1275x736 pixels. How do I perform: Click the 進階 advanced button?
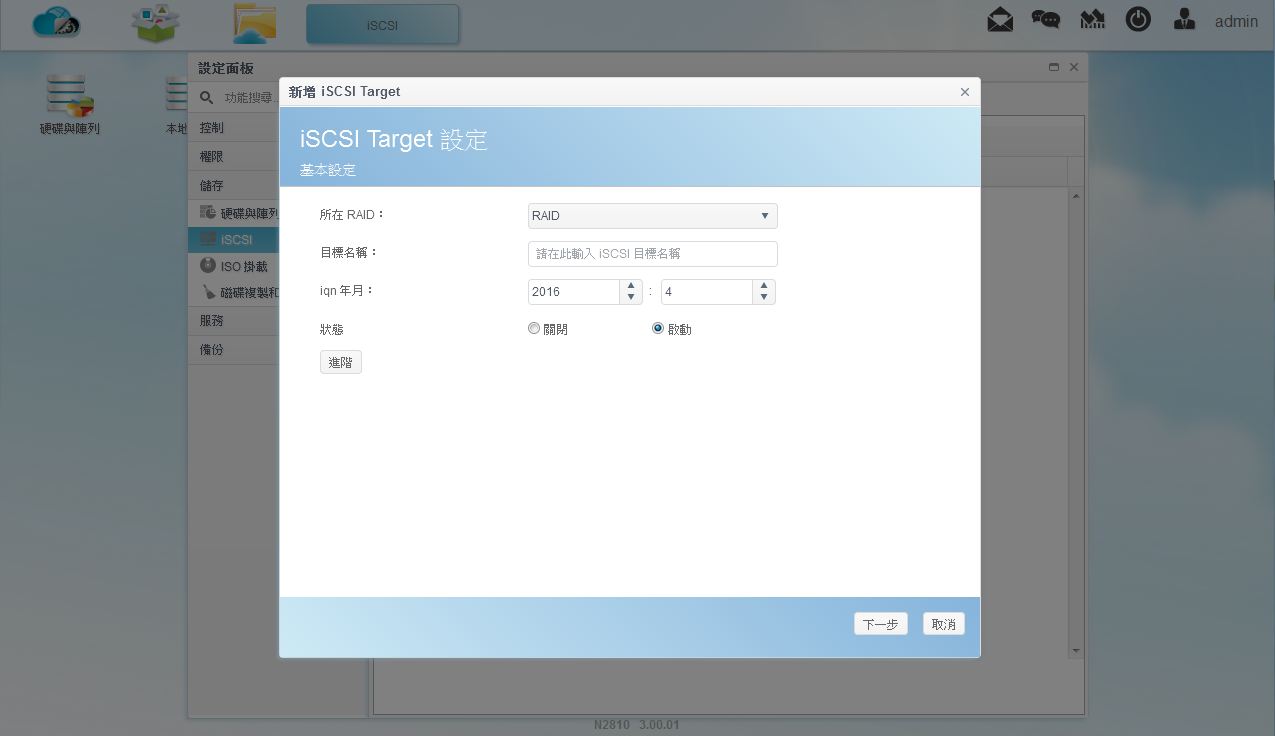pos(341,362)
